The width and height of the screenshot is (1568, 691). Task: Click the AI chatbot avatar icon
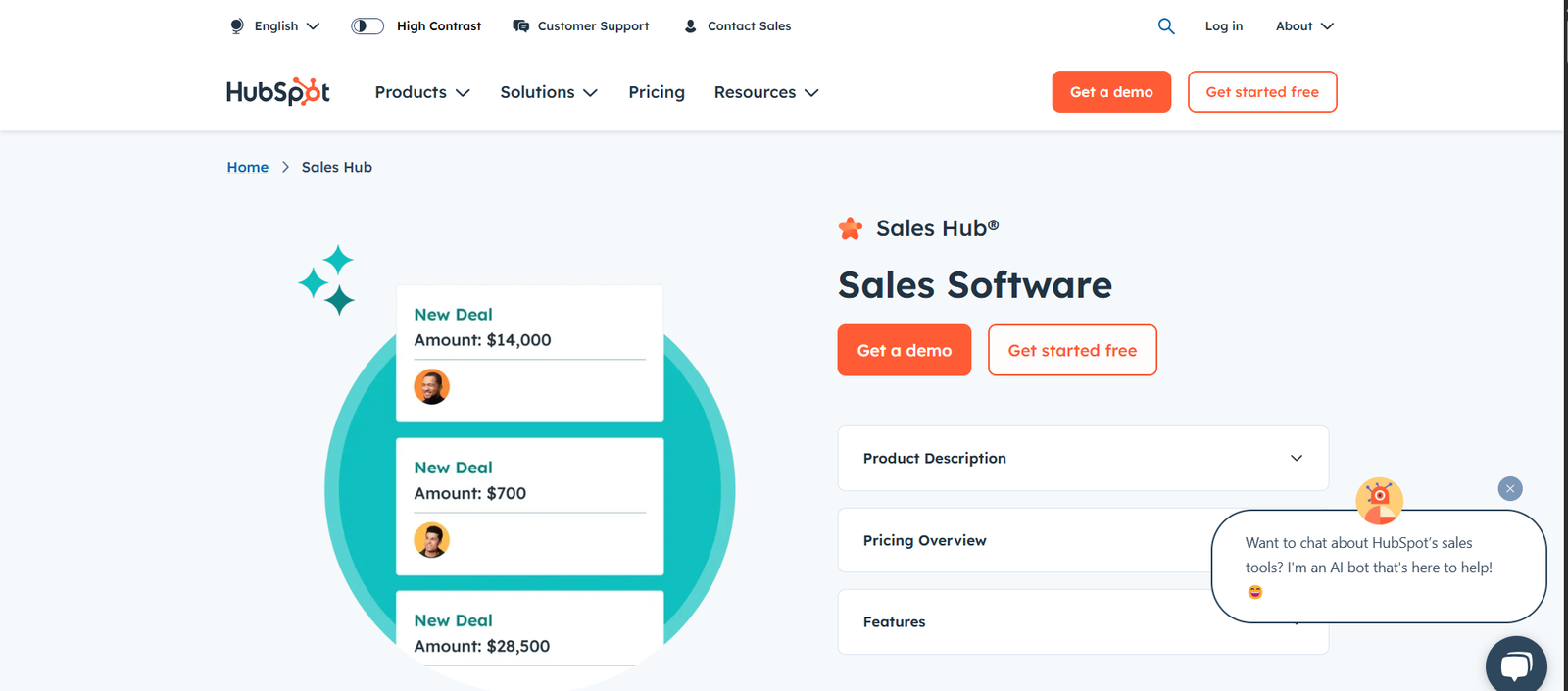click(x=1379, y=500)
